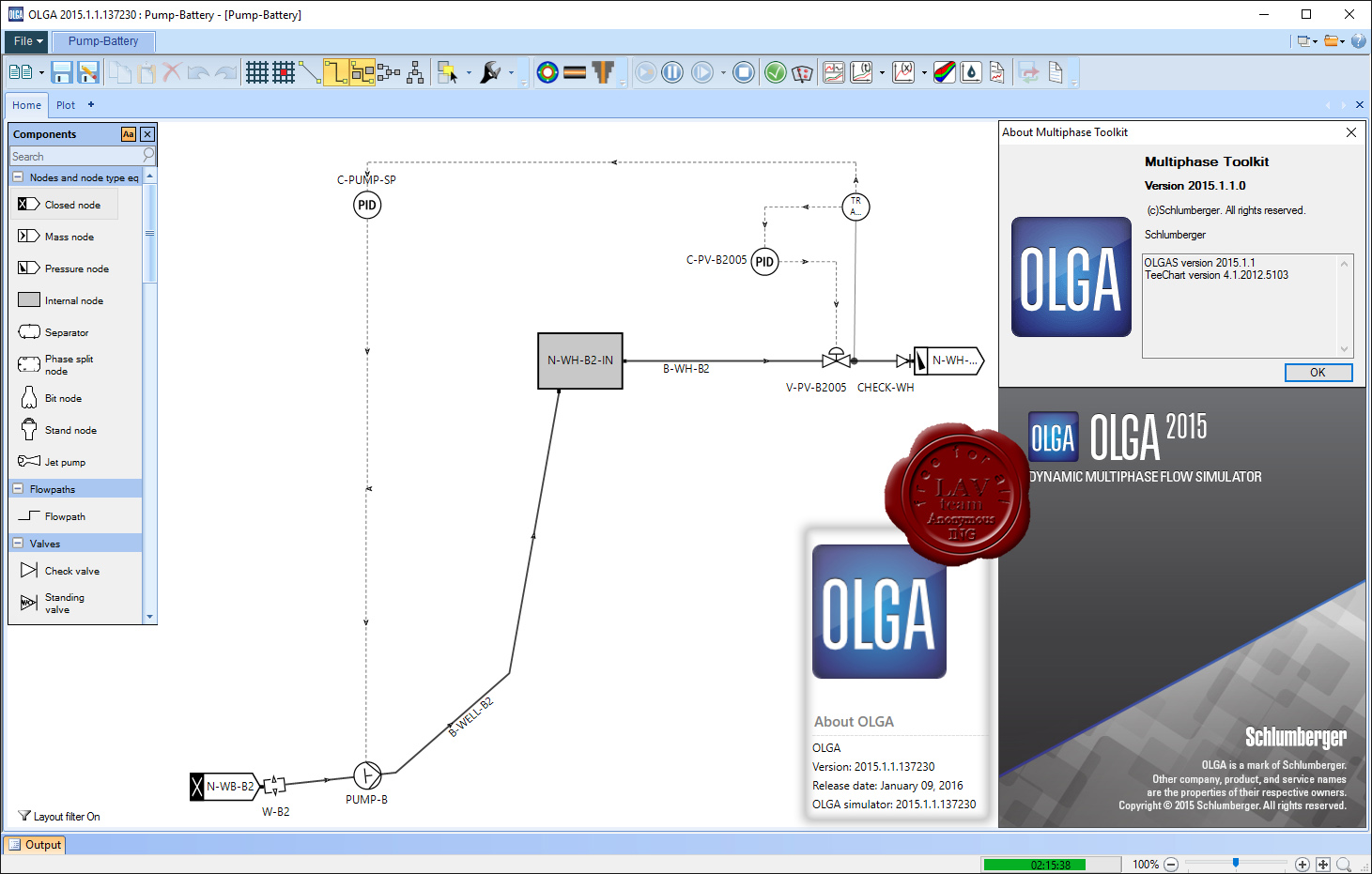Click the zoom slider handle
This screenshot has width=1372, height=874.
pos(1236,863)
